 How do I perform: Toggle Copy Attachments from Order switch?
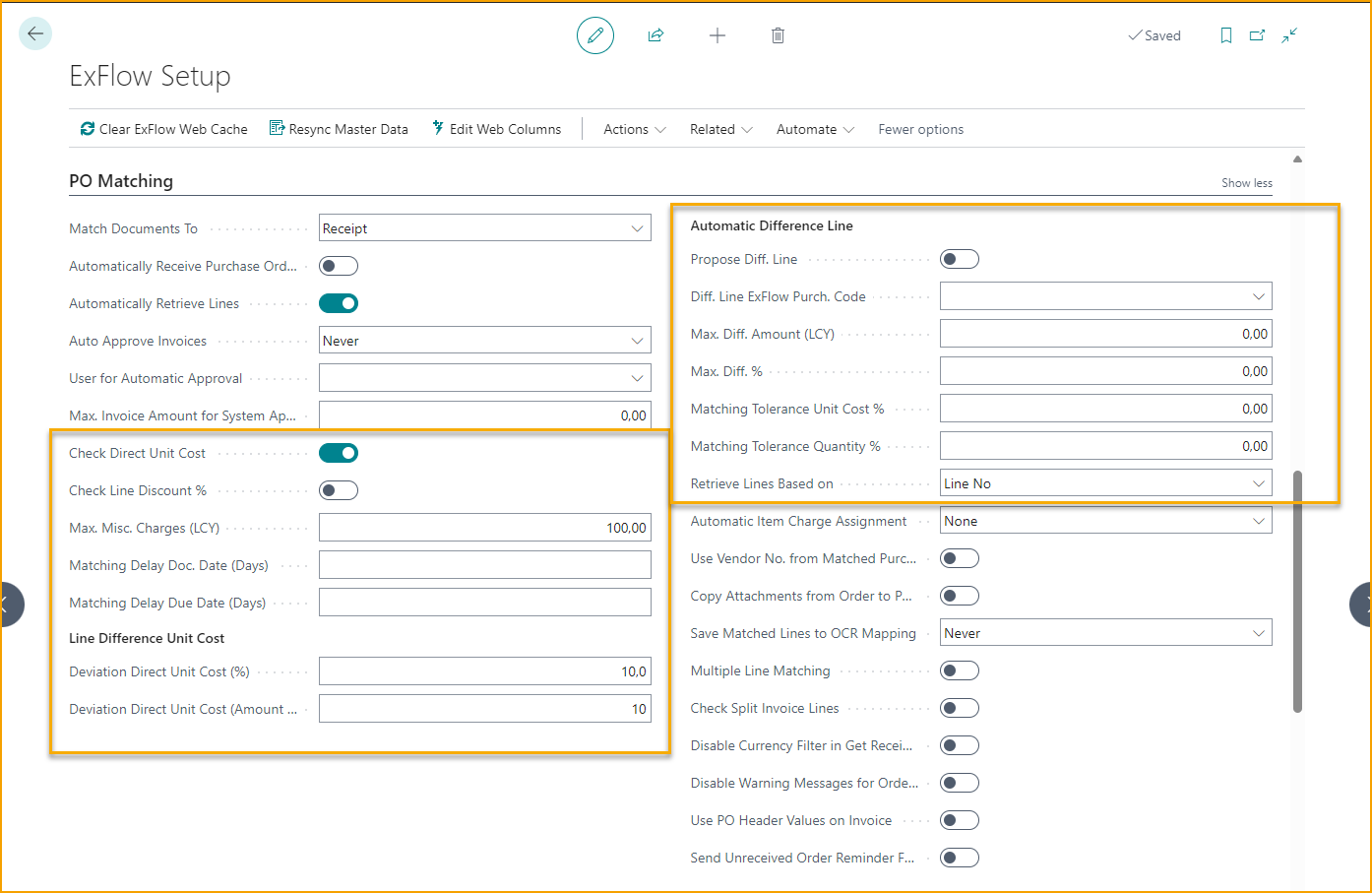960,596
